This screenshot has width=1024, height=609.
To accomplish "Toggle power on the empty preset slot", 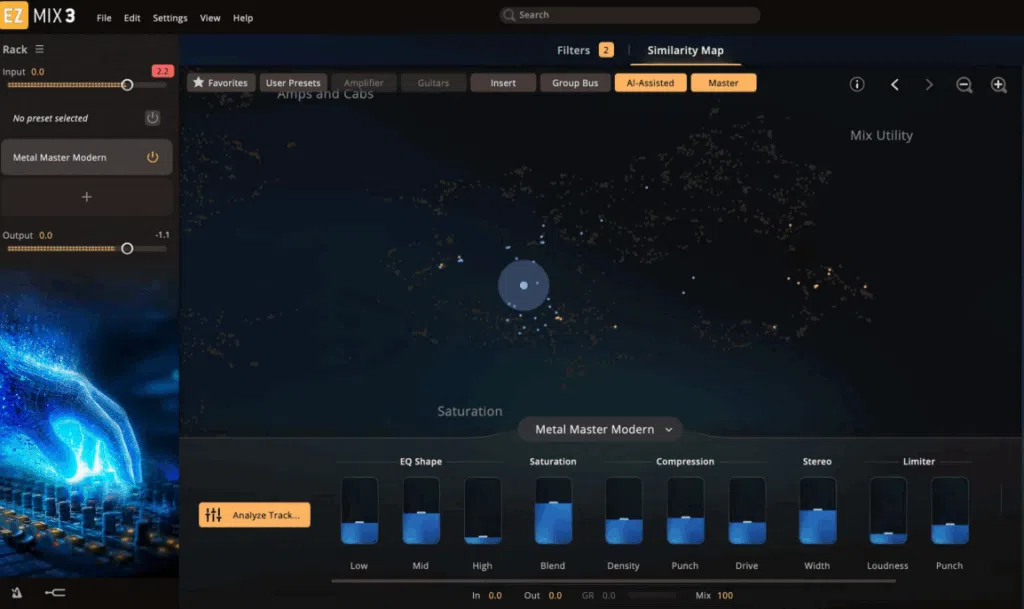I will pos(152,118).
